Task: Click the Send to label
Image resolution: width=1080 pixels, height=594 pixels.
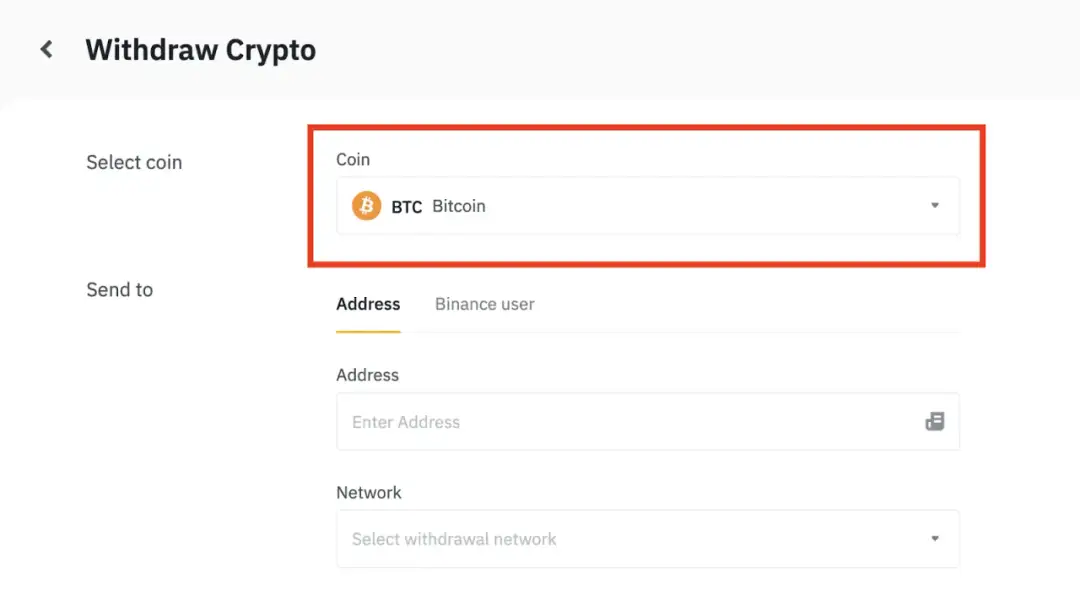Action: 119,289
